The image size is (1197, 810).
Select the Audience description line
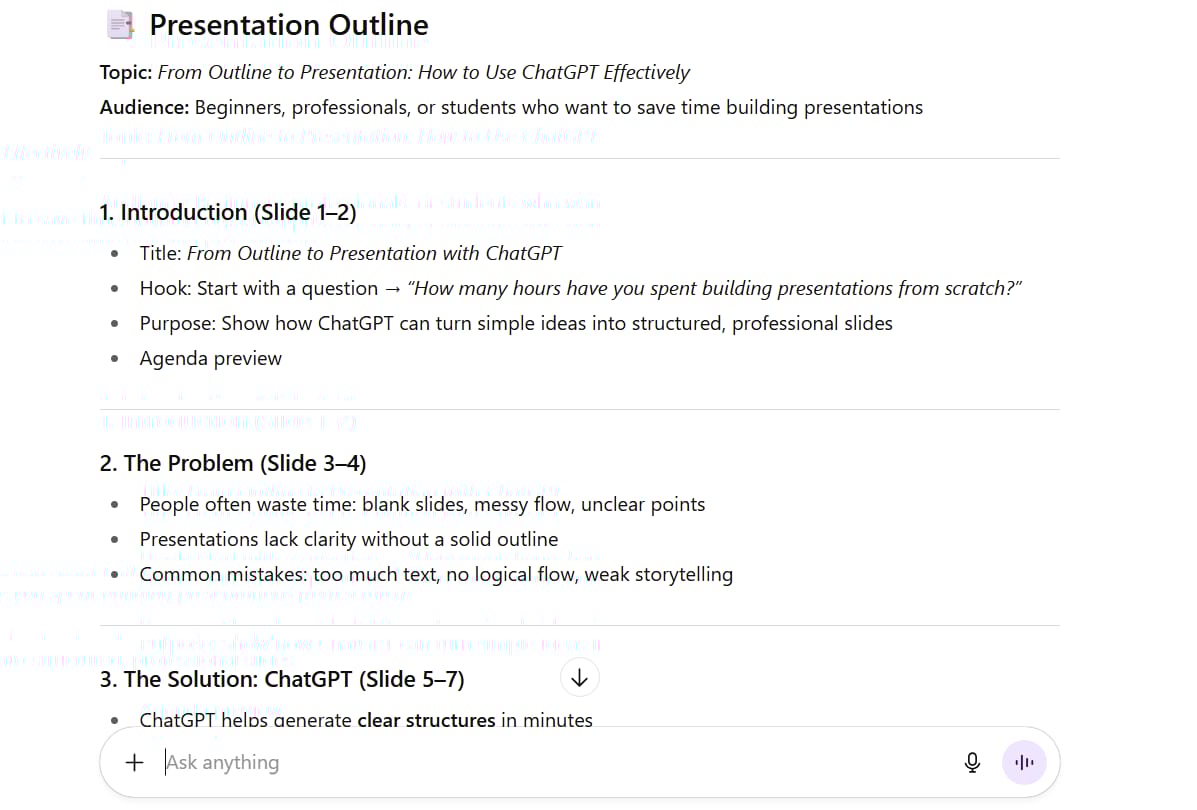(x=511, y=108)
